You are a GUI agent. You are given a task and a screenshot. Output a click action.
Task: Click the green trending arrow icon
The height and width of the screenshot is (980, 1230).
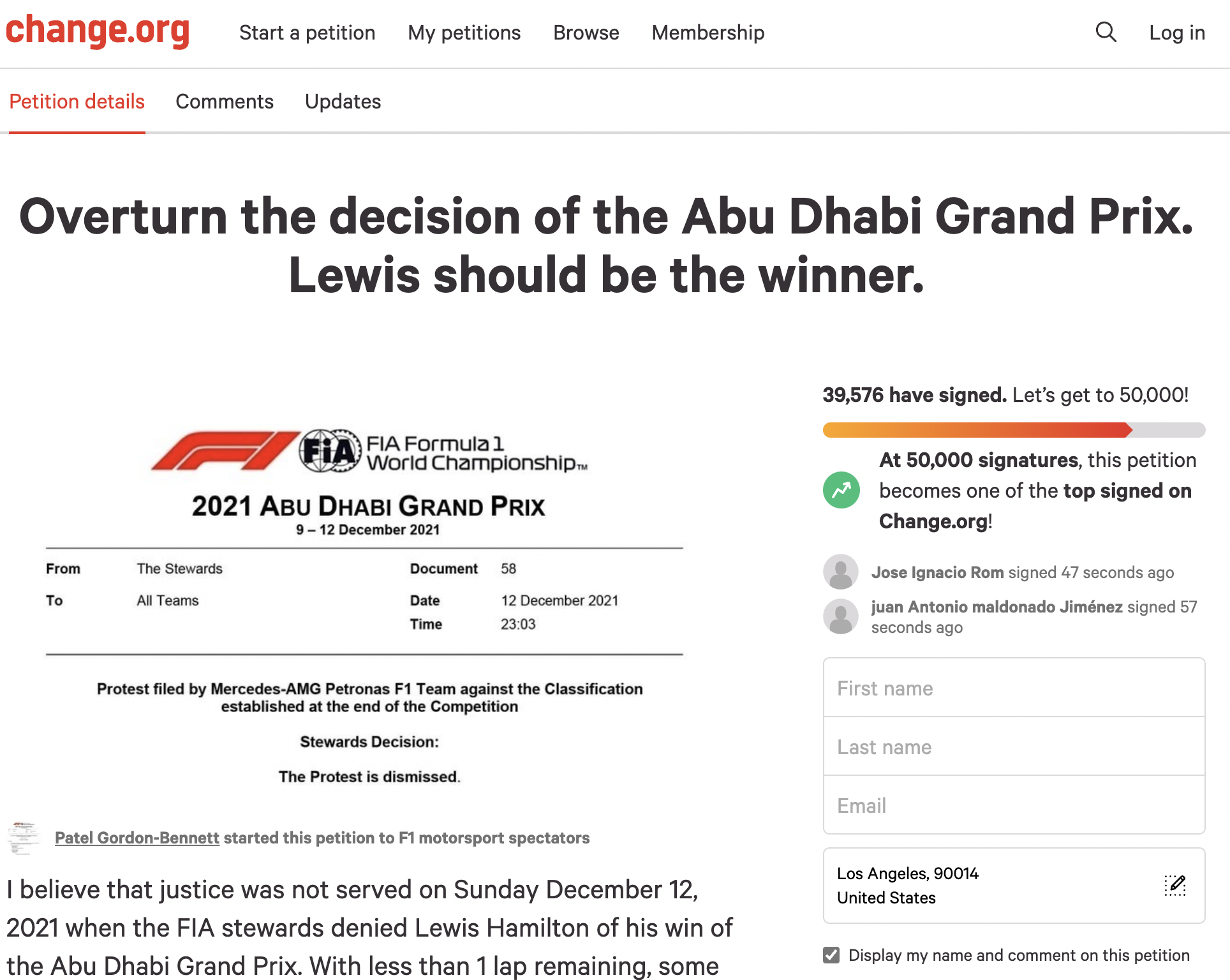[841, 490]
